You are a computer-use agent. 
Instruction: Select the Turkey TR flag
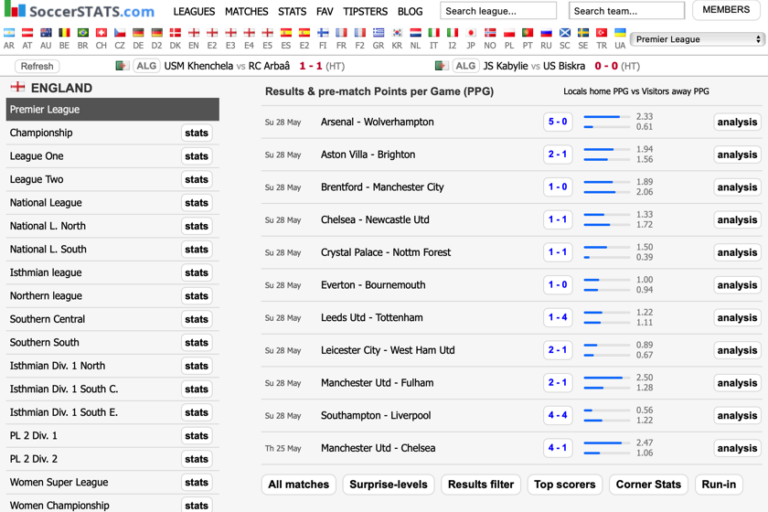pos(601,33)
